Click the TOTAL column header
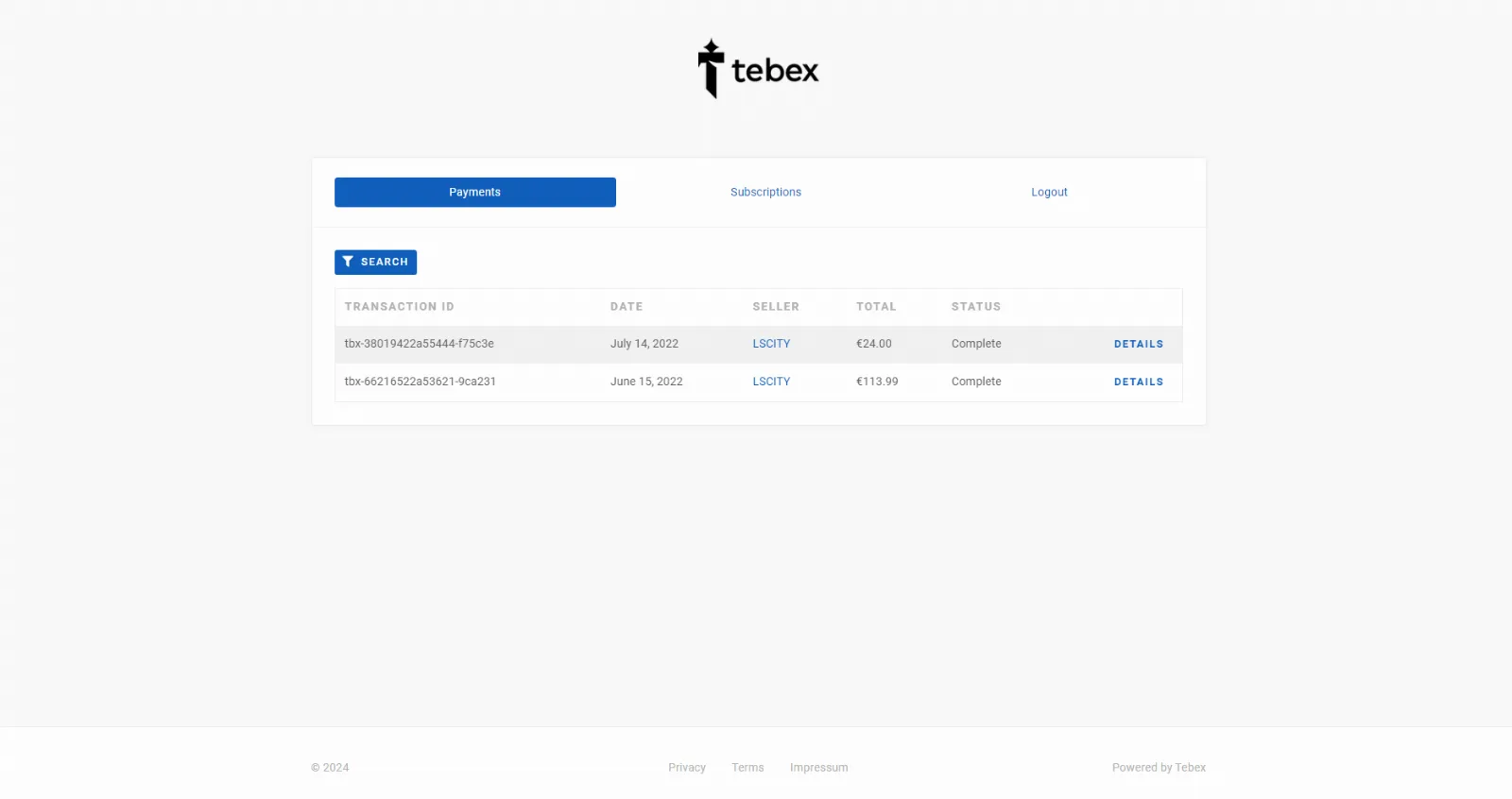 coord(876,307)
